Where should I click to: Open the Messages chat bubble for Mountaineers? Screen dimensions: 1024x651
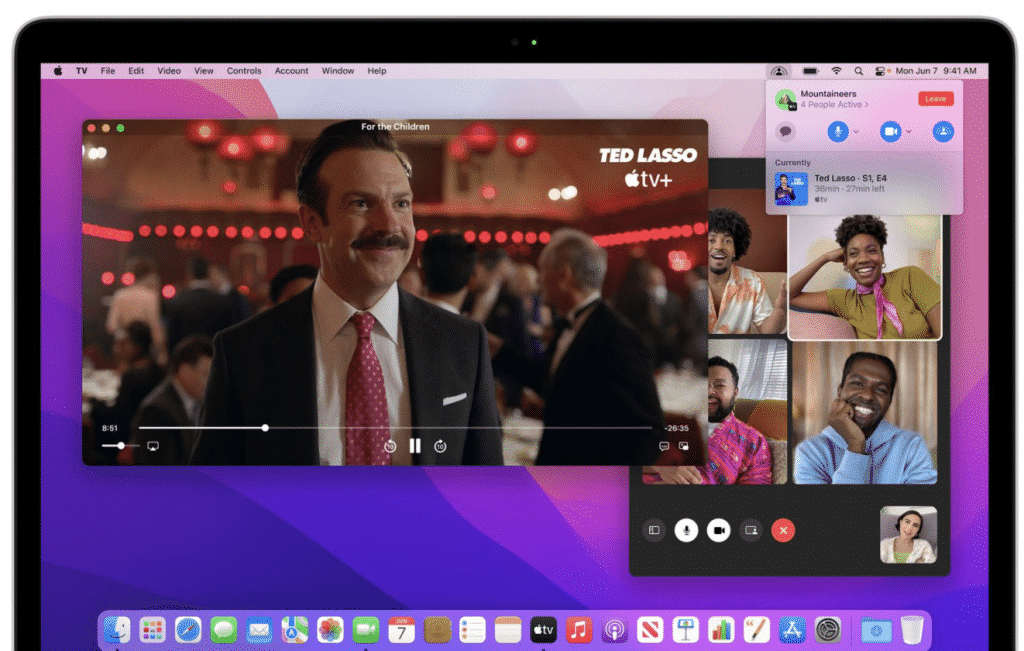[x=786, y=131]
